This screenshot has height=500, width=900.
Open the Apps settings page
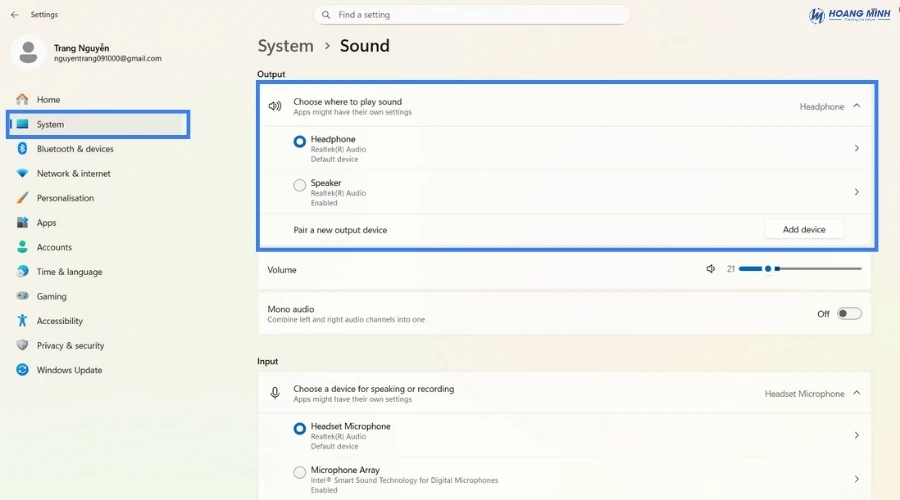[47, 223]
